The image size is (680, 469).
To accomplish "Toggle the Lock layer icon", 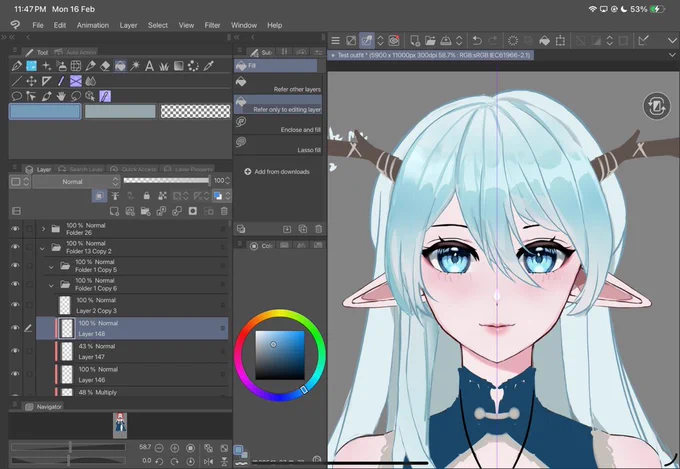I will click(147, 196).
